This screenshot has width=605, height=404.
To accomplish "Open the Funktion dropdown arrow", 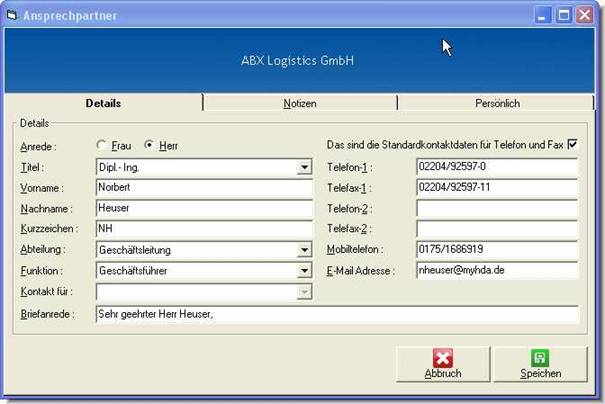I will [x=304, y=271].
